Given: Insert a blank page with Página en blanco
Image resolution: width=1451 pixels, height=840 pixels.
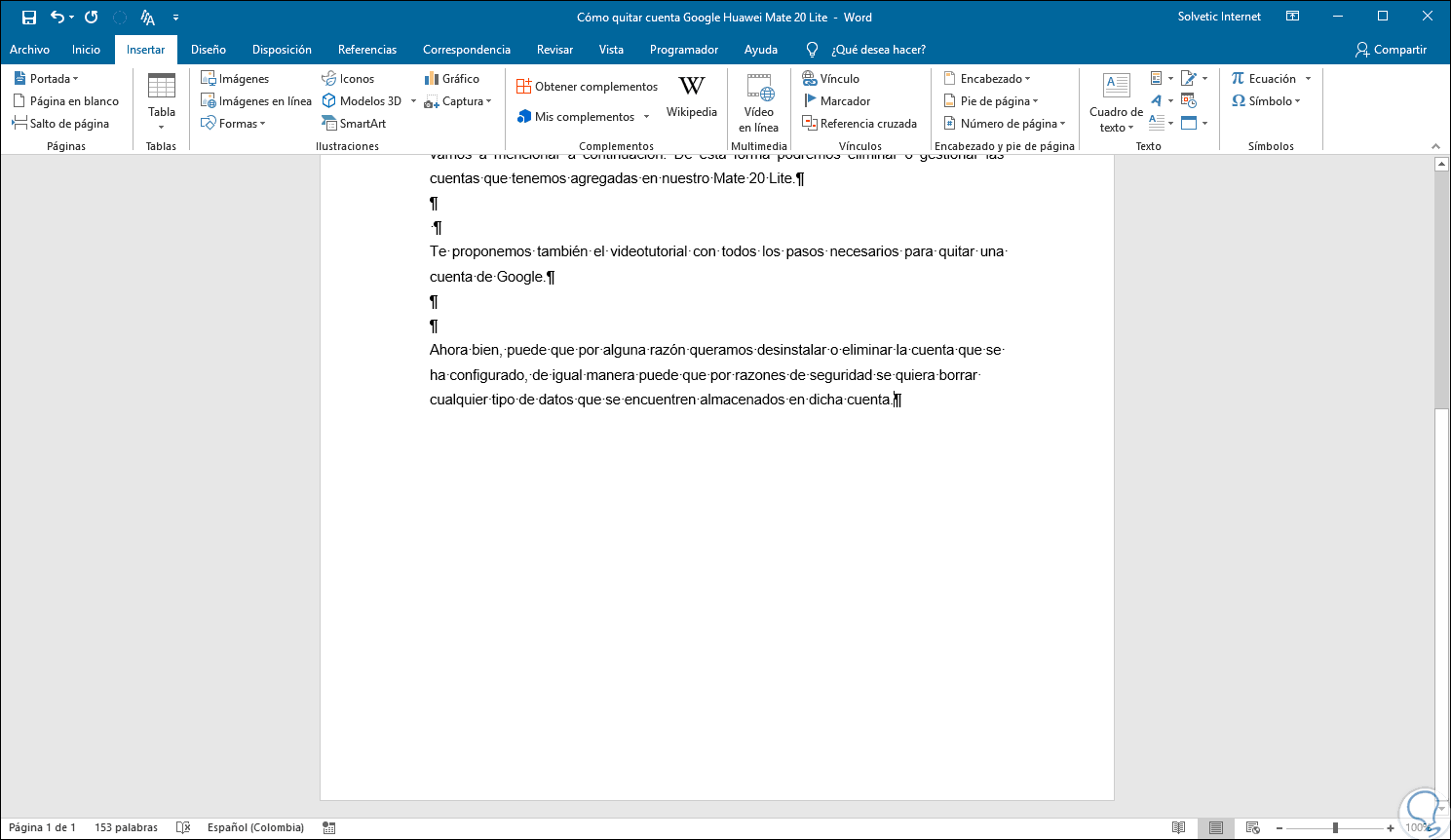Looking at the screenshot, I should click(x=66, y=101).
